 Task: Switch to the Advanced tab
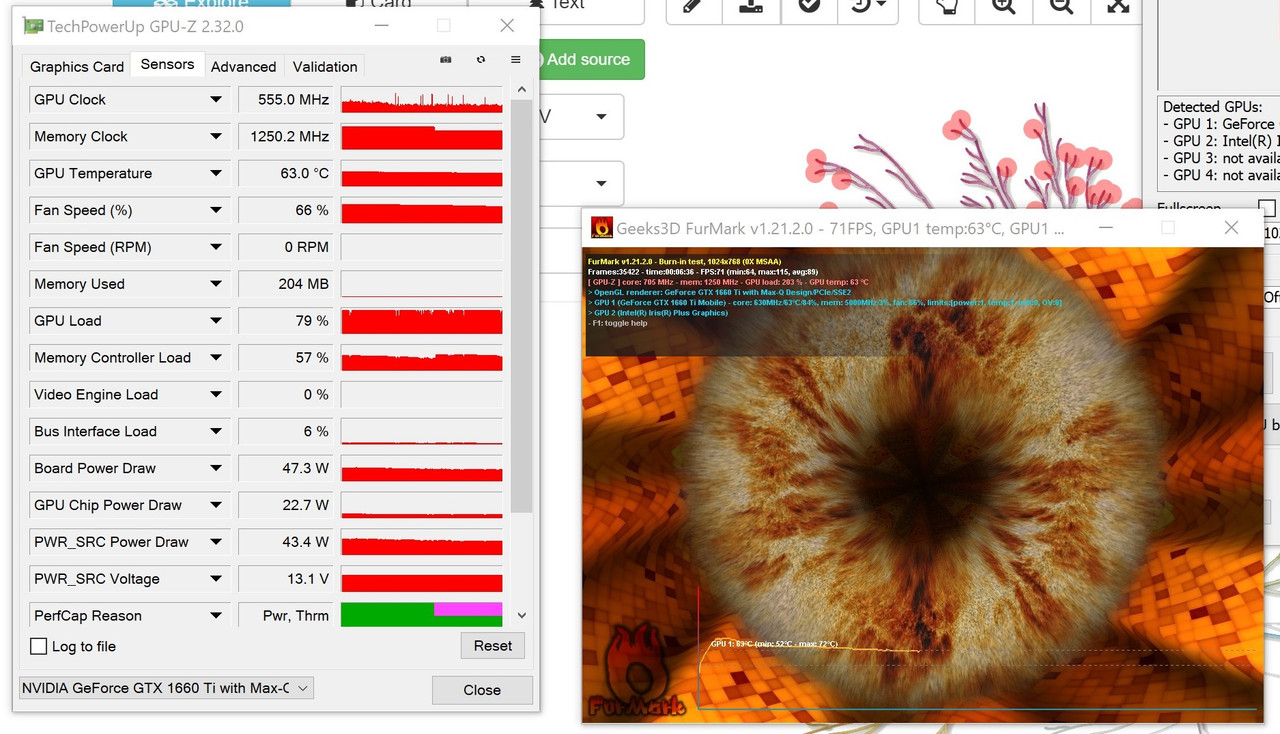click(243, 66)
